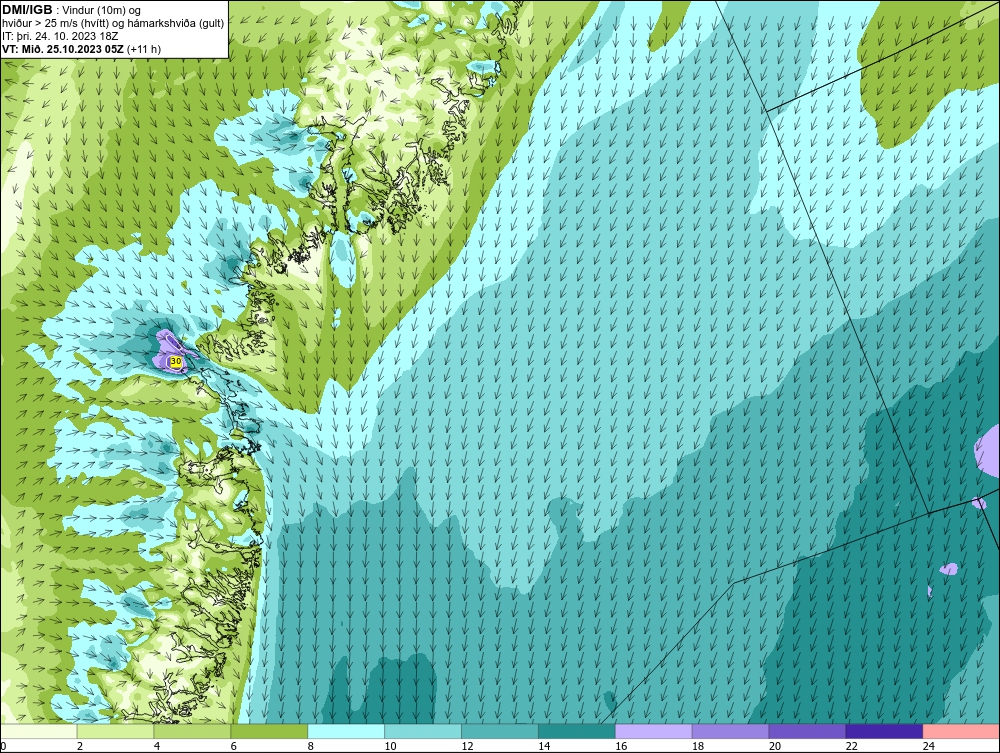Click the 4-6 m/s green legend swatch
This screenshot has height=753, width=1000.
coord(192,731)
